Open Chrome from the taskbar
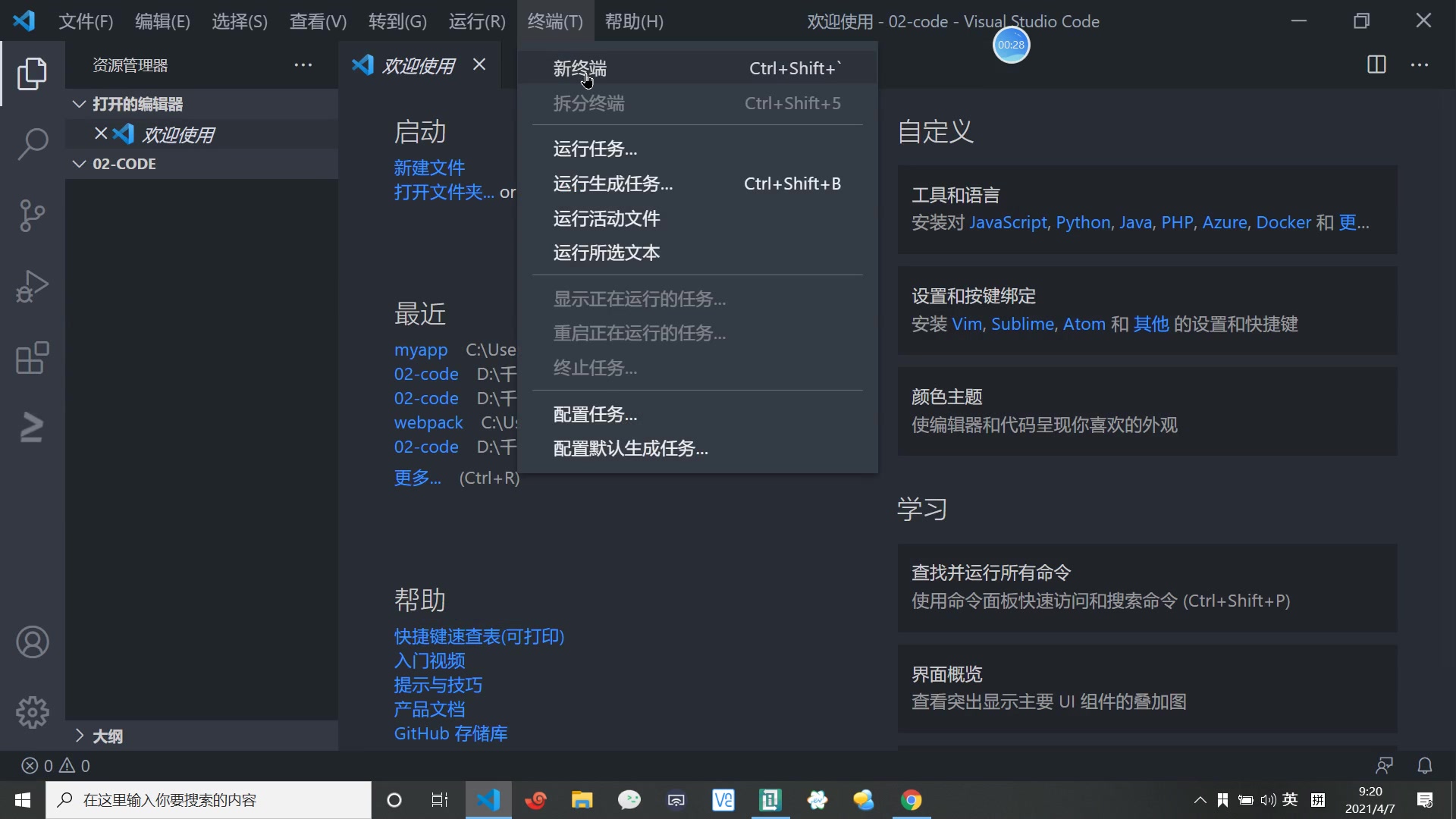The image size is (1456, 819). tap(912, 800)
